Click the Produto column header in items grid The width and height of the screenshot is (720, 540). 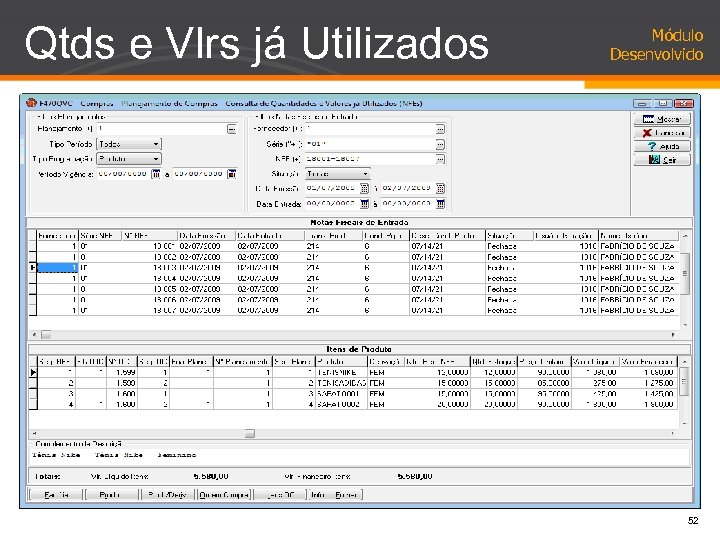[341, 362]
